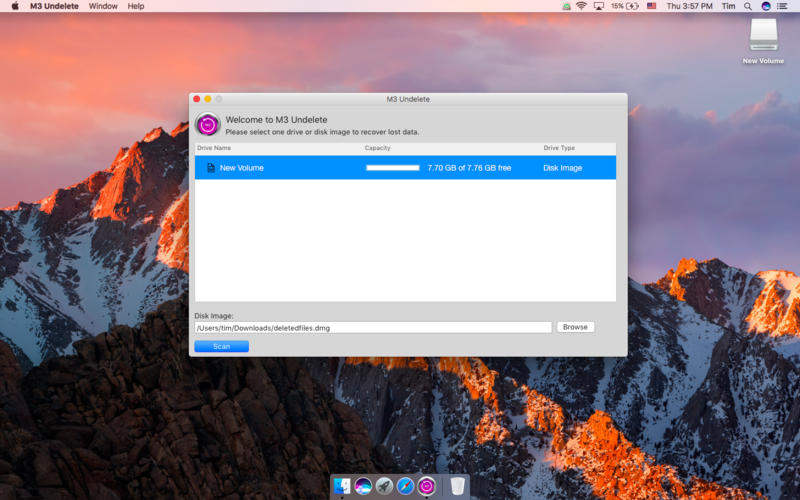Open the Window menu

[103, 6]
